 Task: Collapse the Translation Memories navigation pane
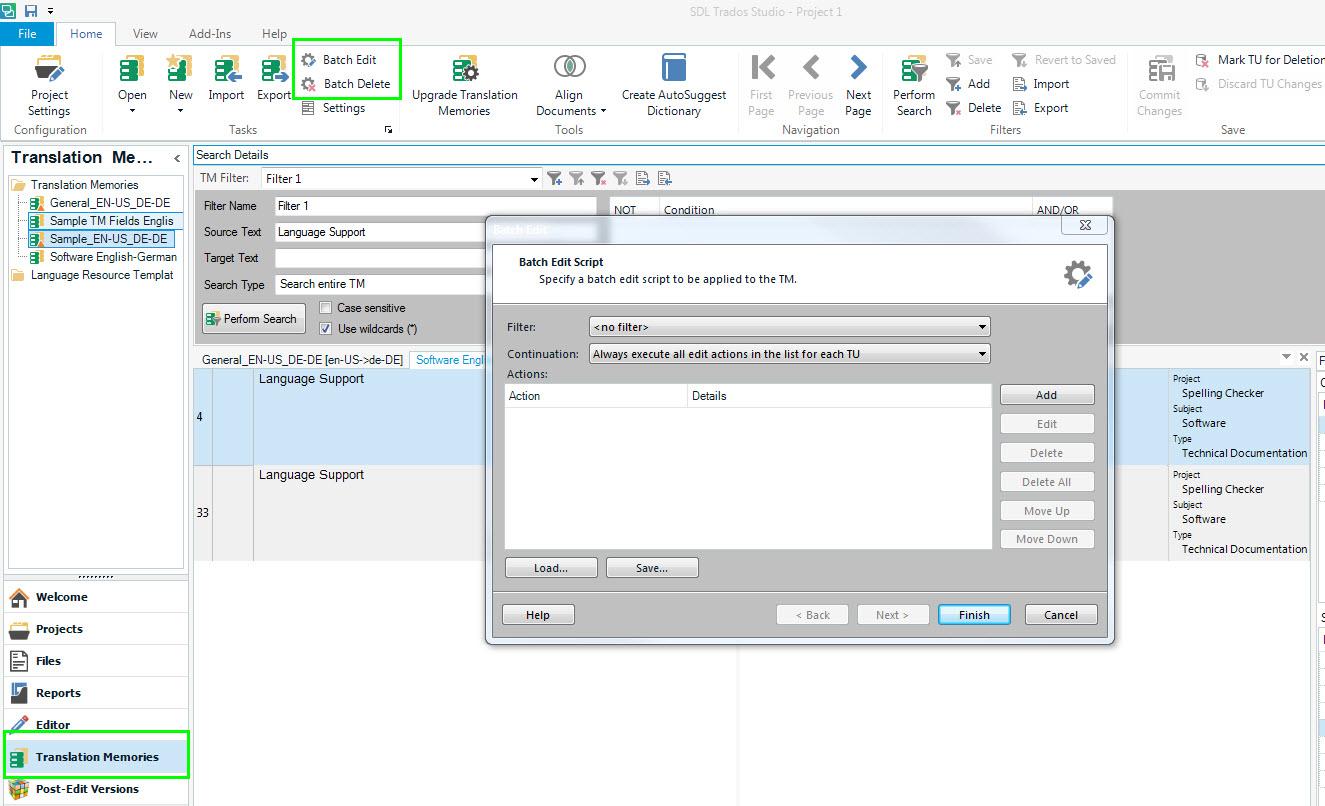point(177,158)
